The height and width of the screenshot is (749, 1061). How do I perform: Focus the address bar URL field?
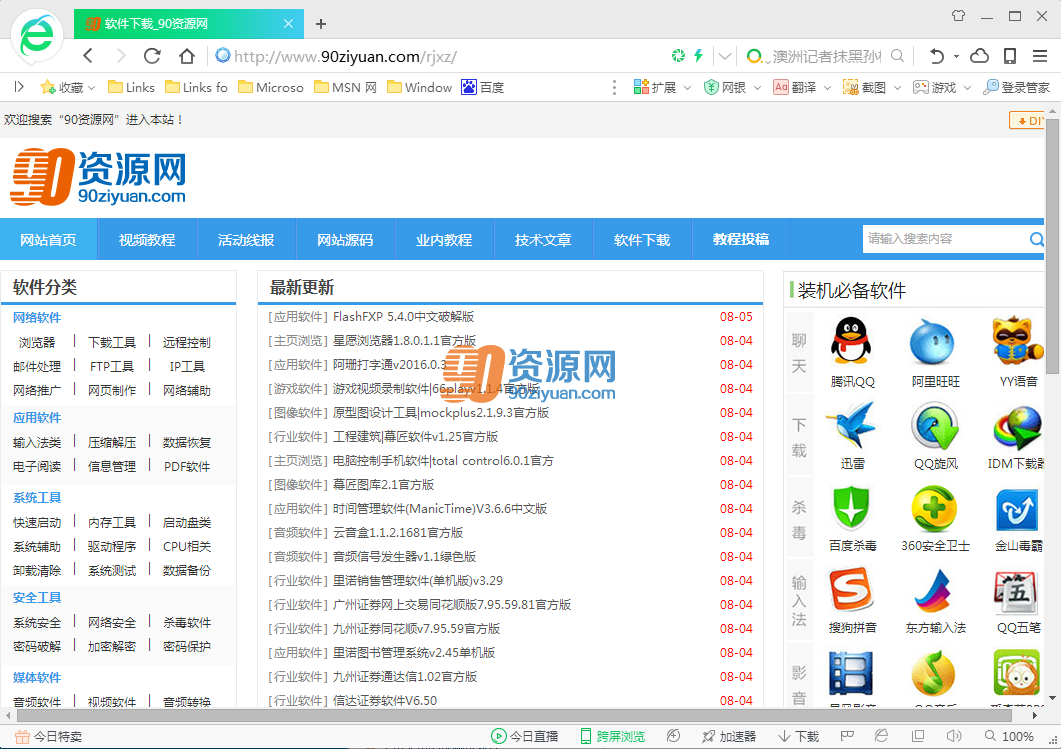click(440, 56)
